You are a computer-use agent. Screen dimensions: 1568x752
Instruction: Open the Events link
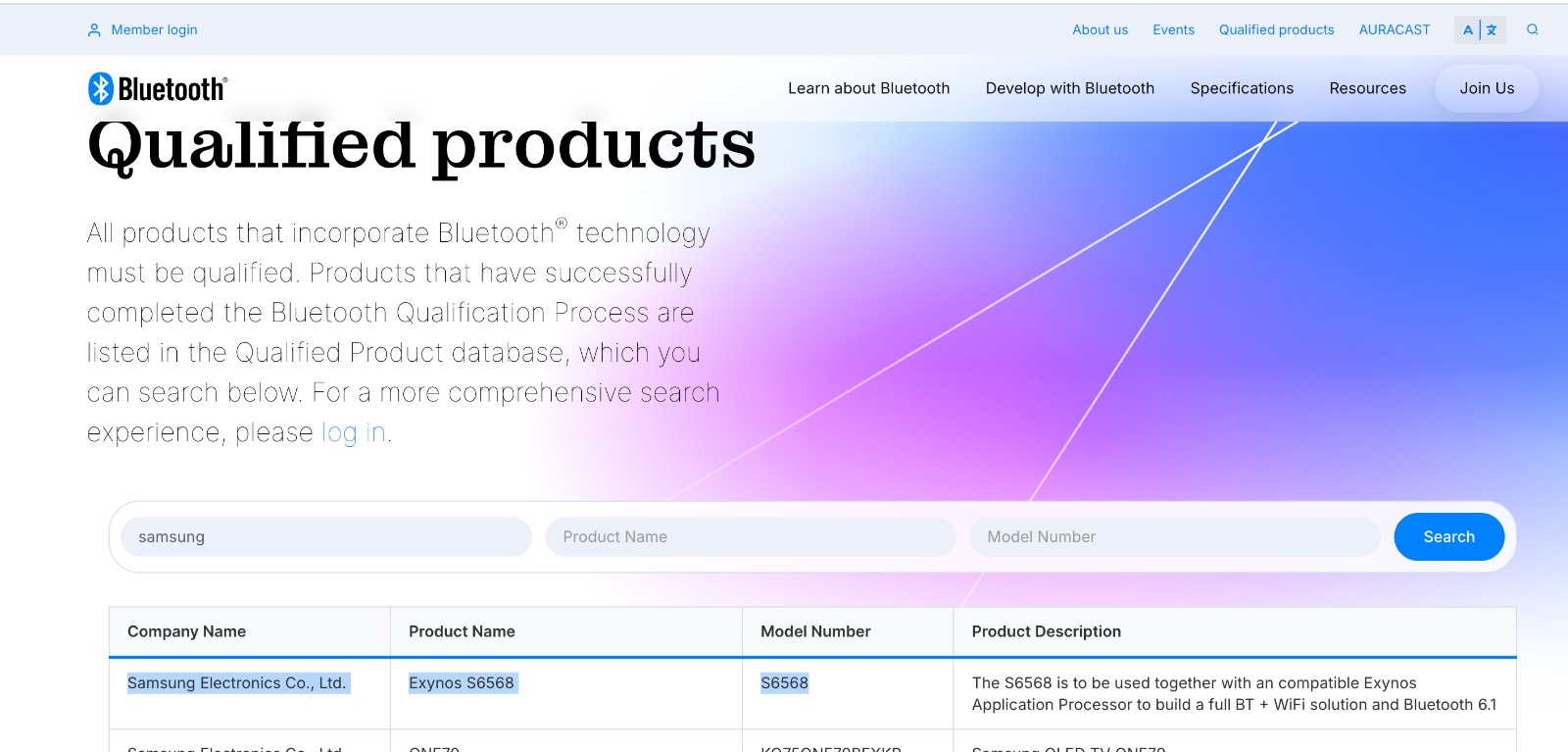click(x=1173, y=30)
